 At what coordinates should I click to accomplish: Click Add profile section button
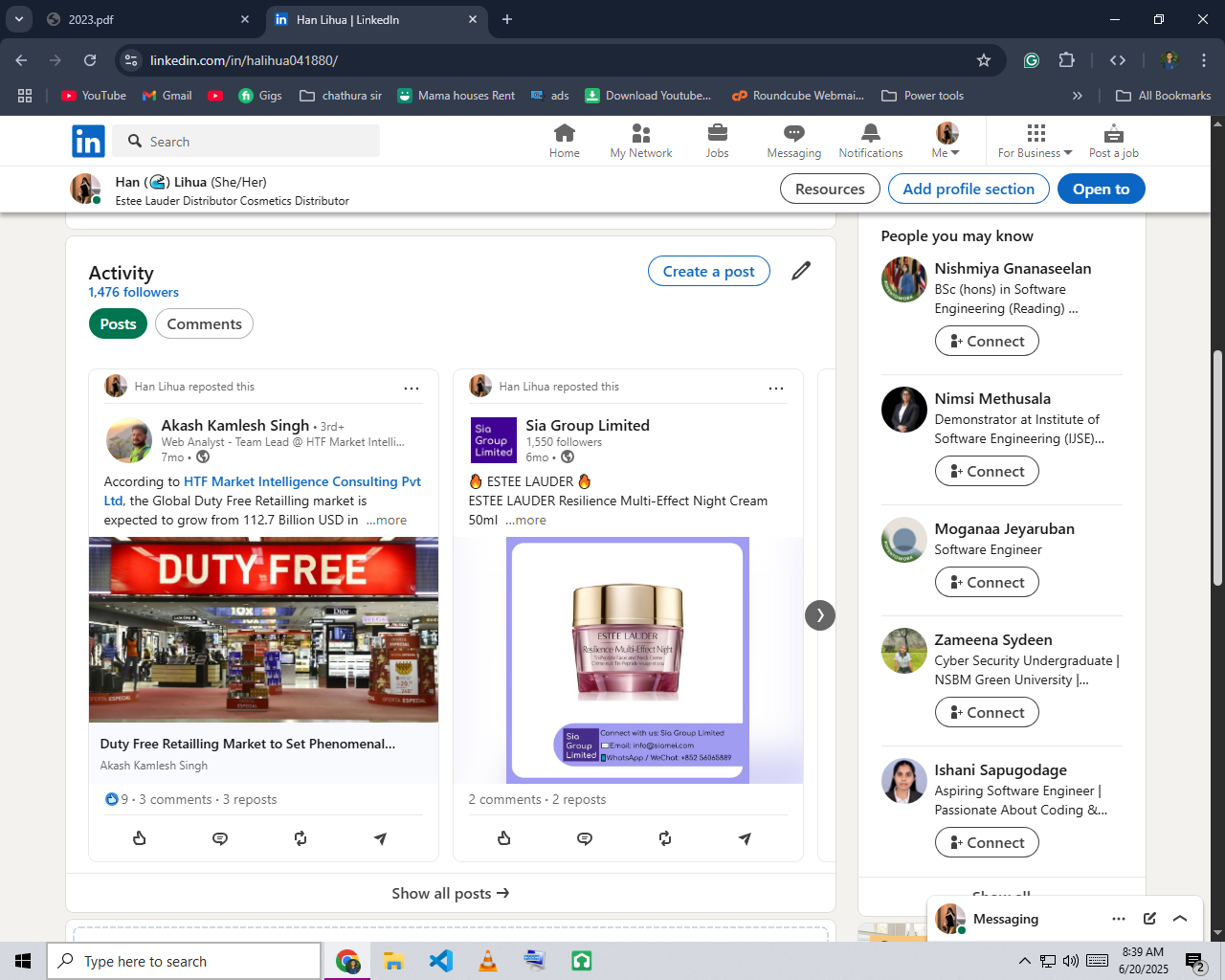969,189
